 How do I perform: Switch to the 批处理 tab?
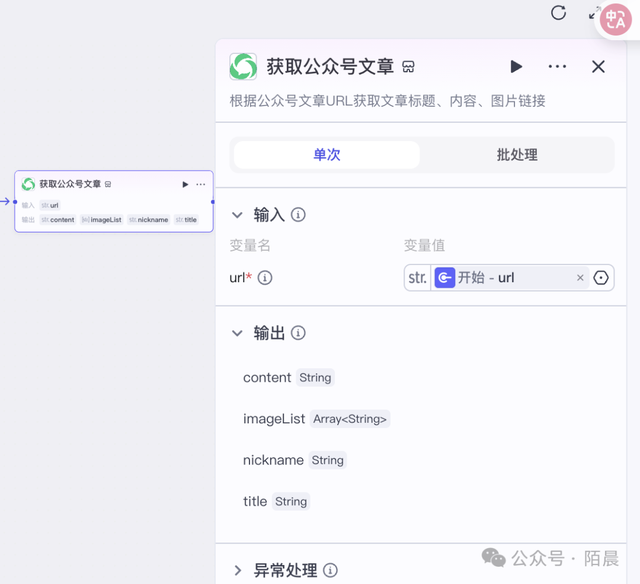click(517, 155)
